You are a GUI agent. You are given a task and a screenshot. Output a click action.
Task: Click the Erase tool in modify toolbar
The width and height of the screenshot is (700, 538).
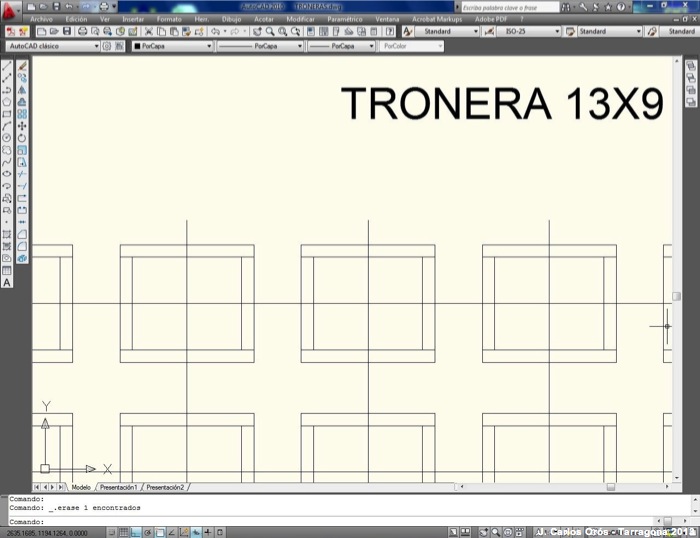(22, 66)
